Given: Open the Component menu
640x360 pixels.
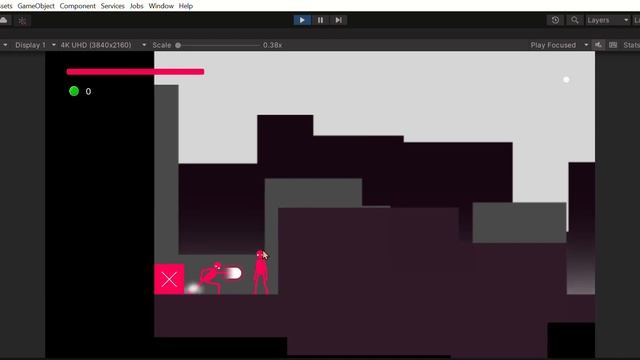Looking at the screenshot, I should (x=78, y=6).
